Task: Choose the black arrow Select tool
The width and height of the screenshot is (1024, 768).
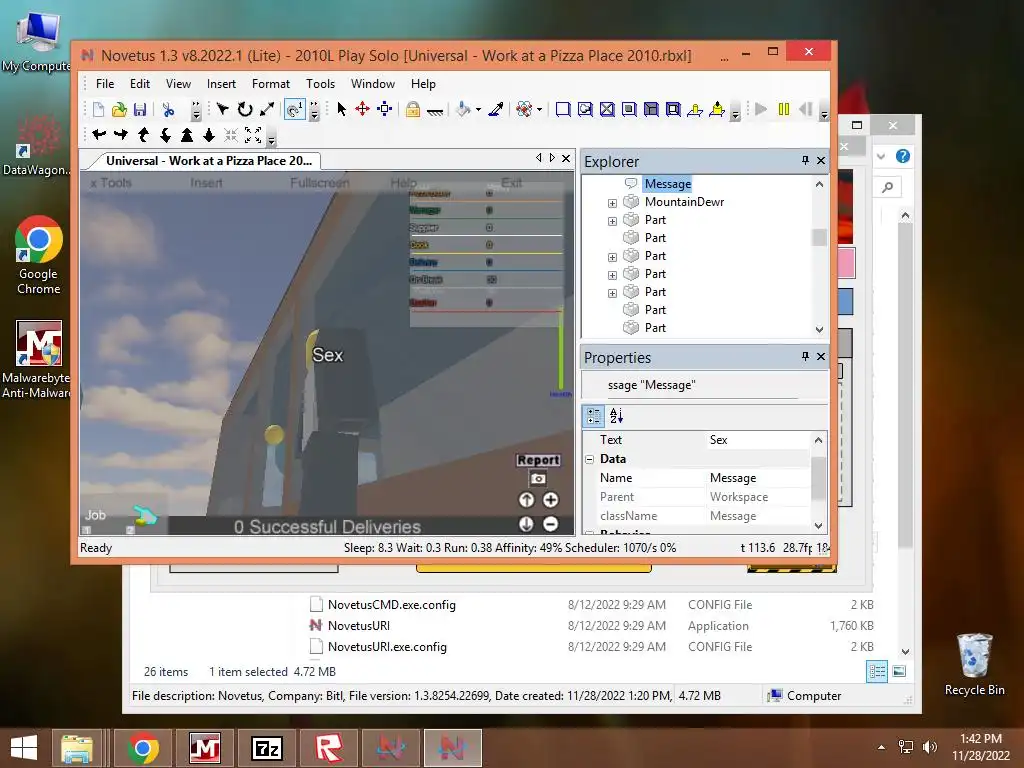Action: (x=342, y=109)
